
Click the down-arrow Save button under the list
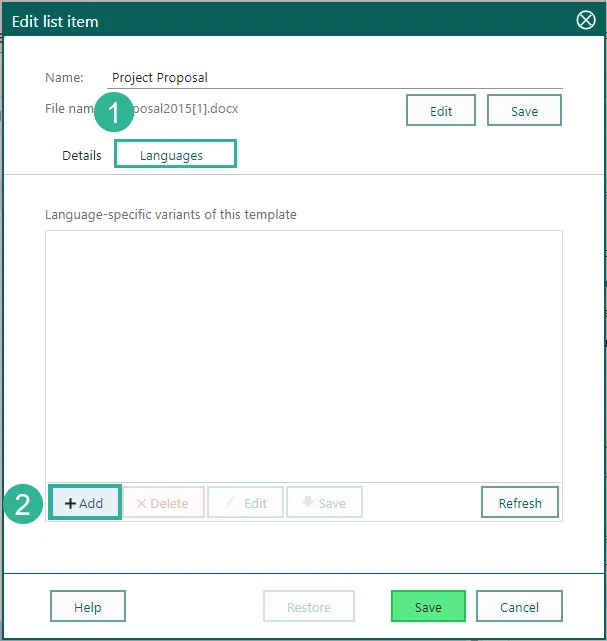pos(324,503)
